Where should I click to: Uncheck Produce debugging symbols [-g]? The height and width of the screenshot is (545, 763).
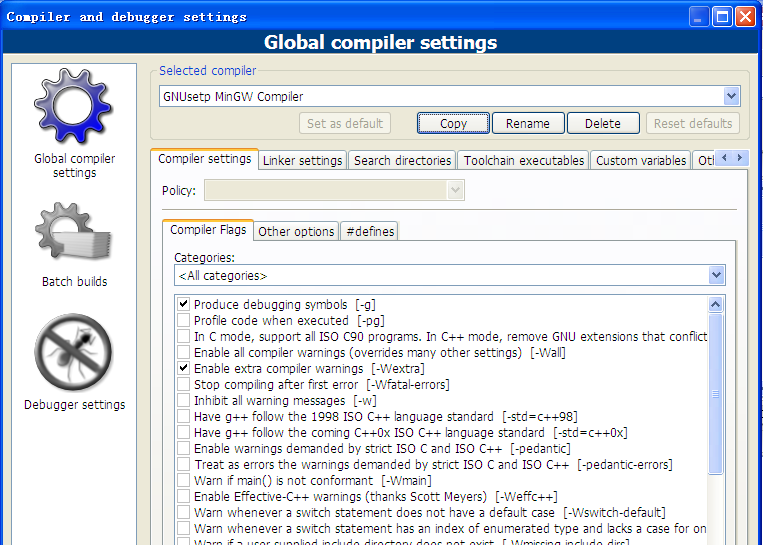tap(183, 305)
